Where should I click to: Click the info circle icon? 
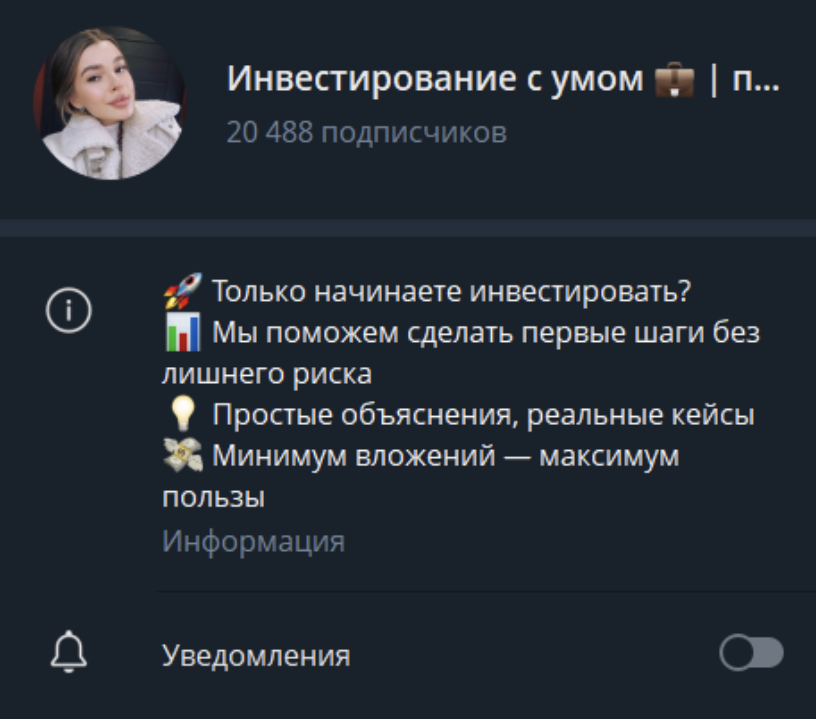[69, 310]
